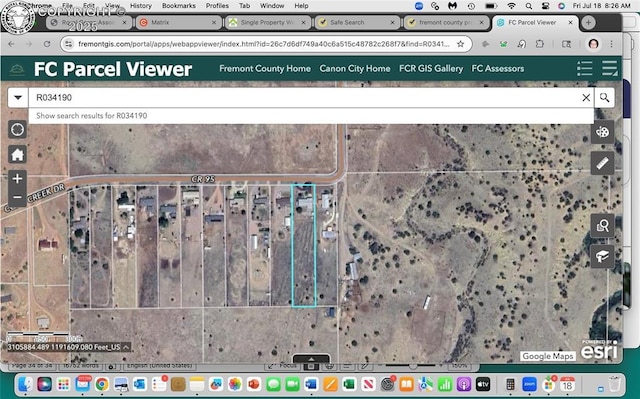Click the fremontgis.com address bar
The image size is (640, 399).
(264, 44)
